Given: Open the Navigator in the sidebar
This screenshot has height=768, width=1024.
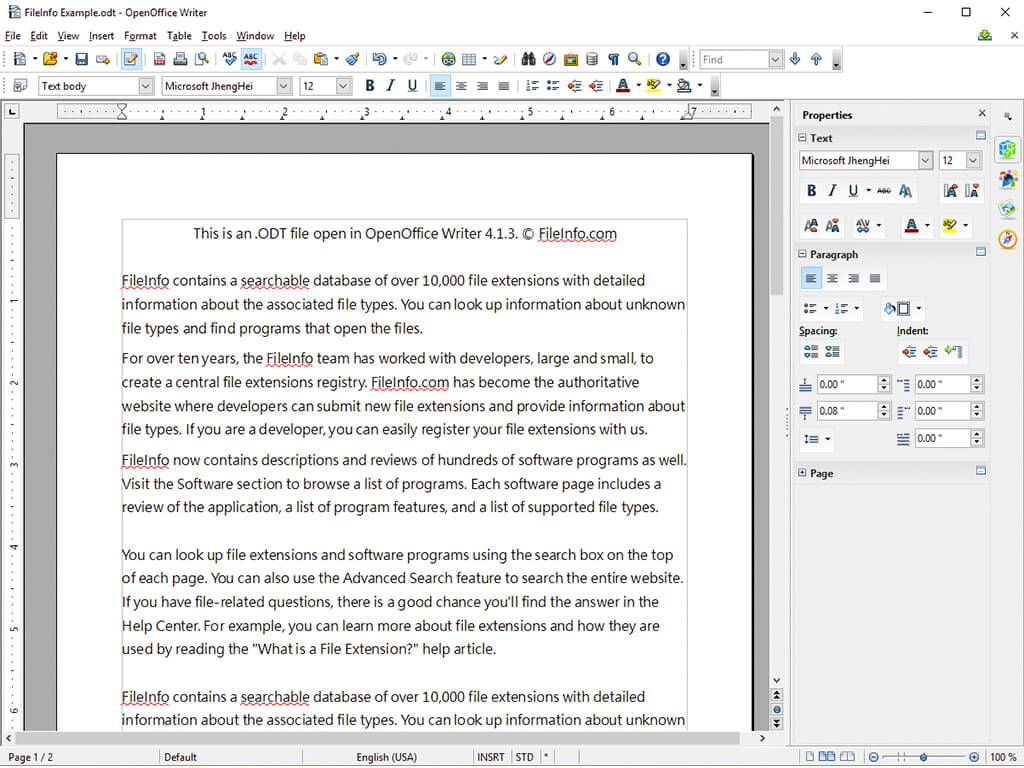Looking at the screenshot, I should tap(1008, 239).
